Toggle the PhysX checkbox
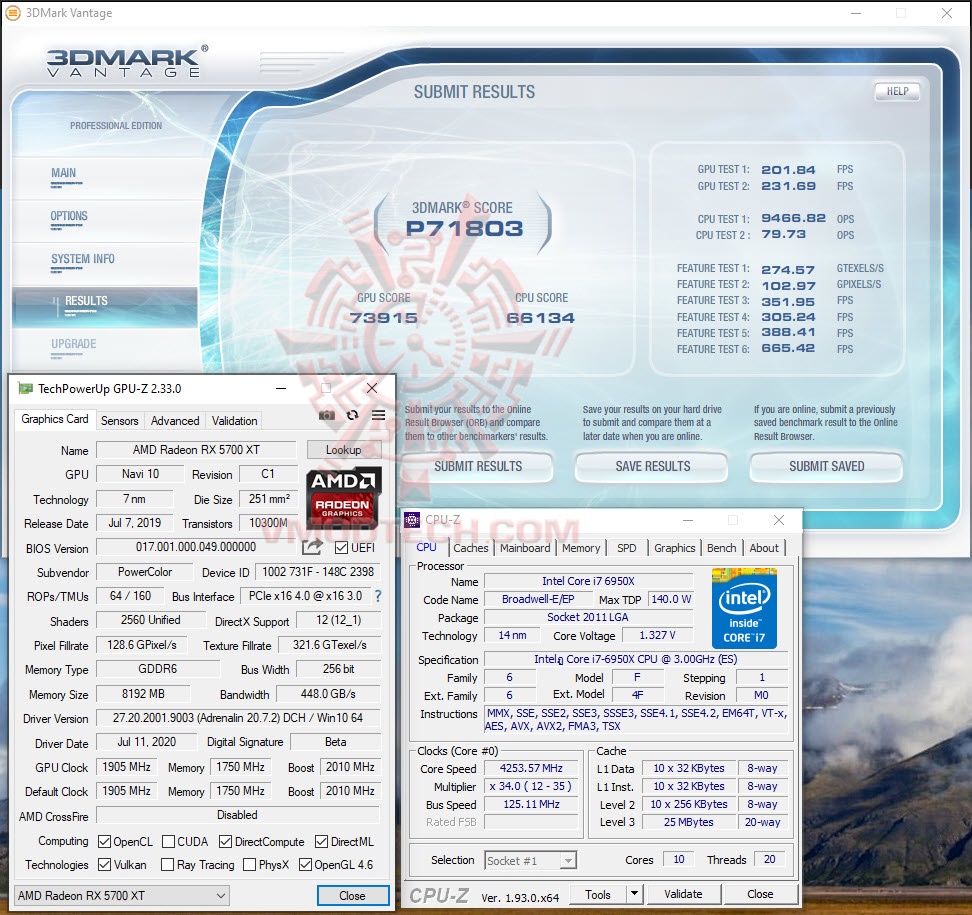972x915 pixels. (250, 865)
